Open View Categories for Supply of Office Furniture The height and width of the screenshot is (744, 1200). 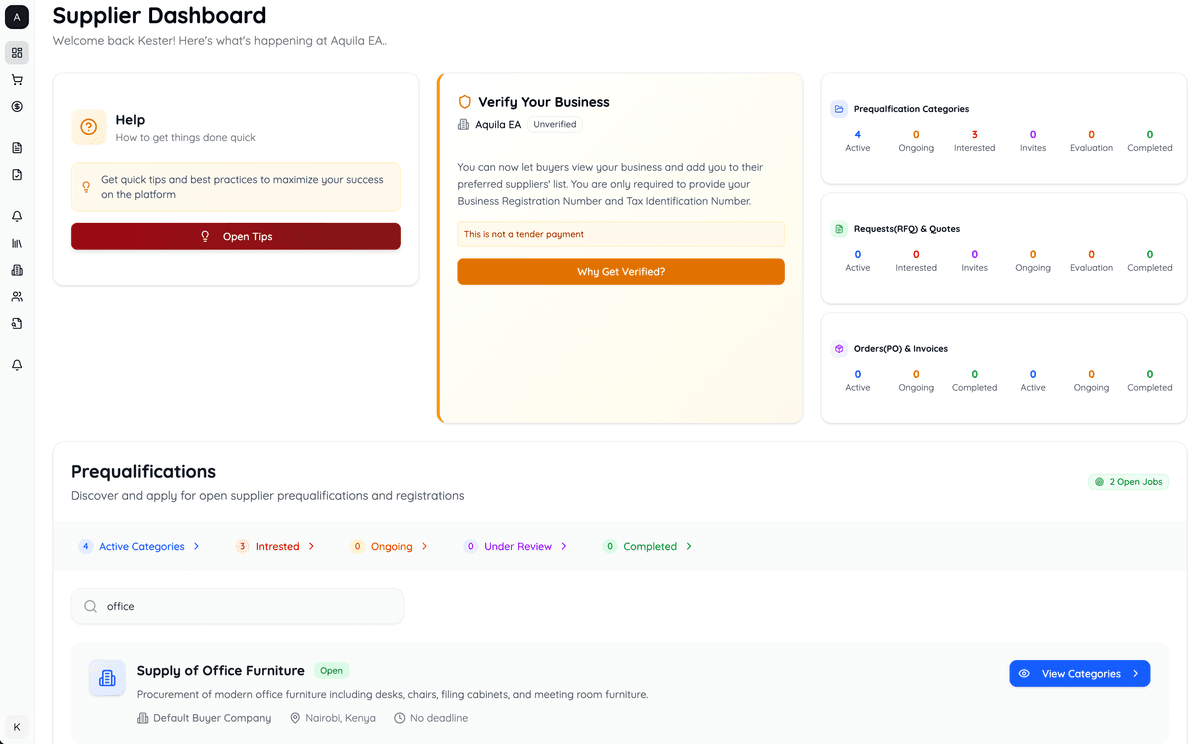[1079, 673]
